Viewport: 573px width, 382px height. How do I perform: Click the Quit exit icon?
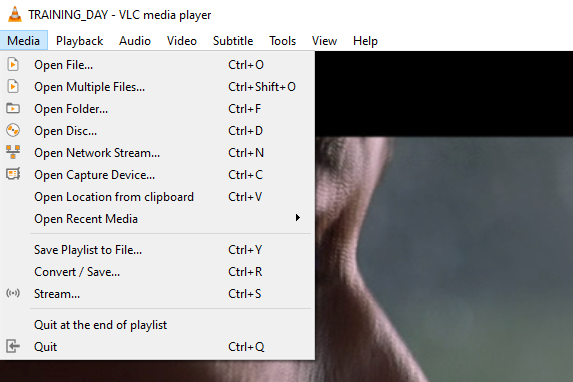pyautogui.click(x=13, y=346)
